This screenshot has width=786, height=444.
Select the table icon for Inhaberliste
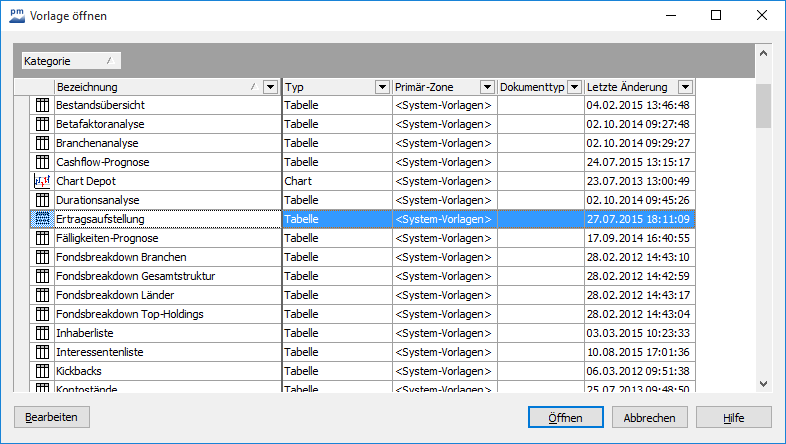(x=42, y=333)
